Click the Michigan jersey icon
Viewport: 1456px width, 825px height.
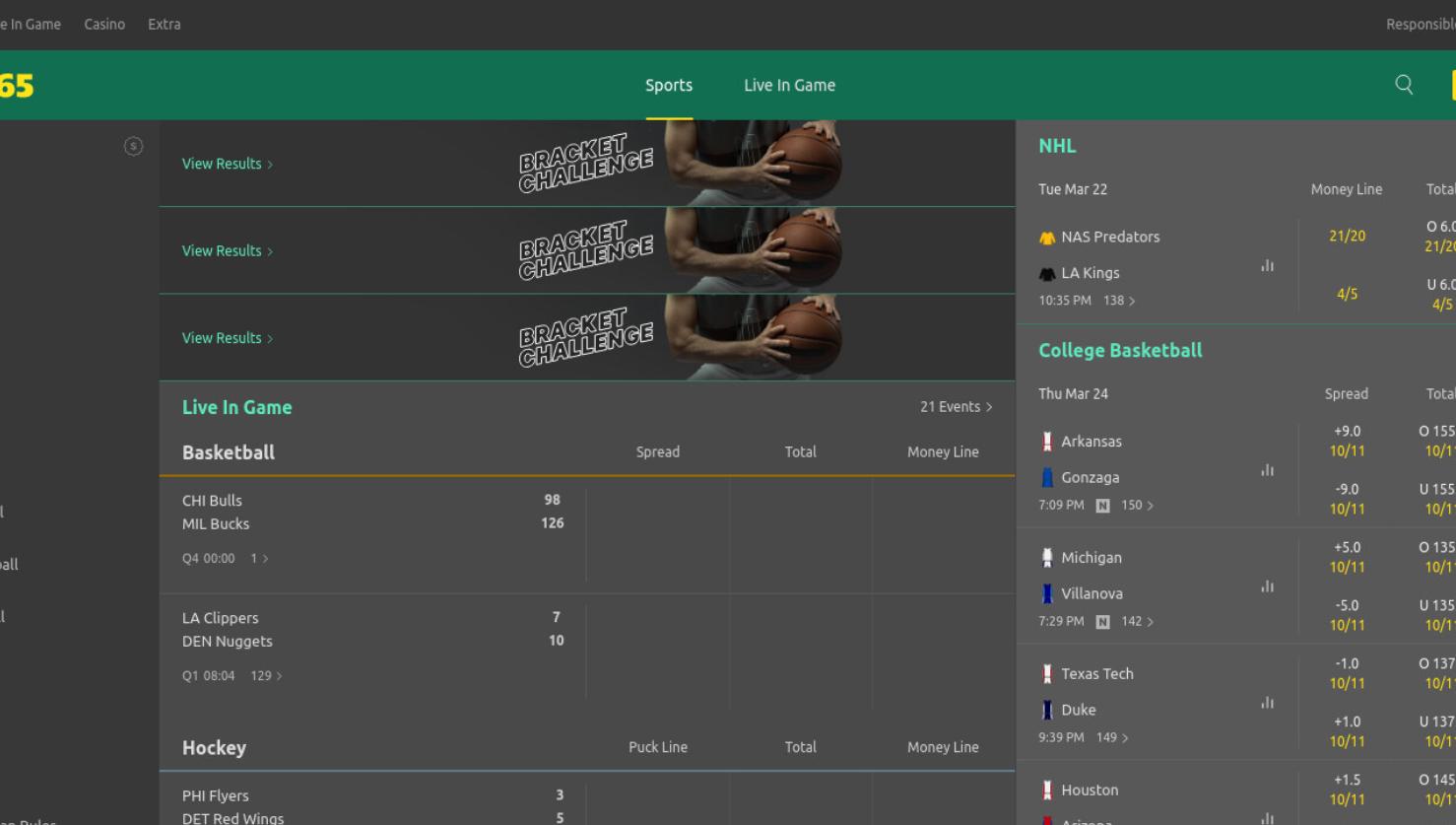click(x=1047, y=558)
